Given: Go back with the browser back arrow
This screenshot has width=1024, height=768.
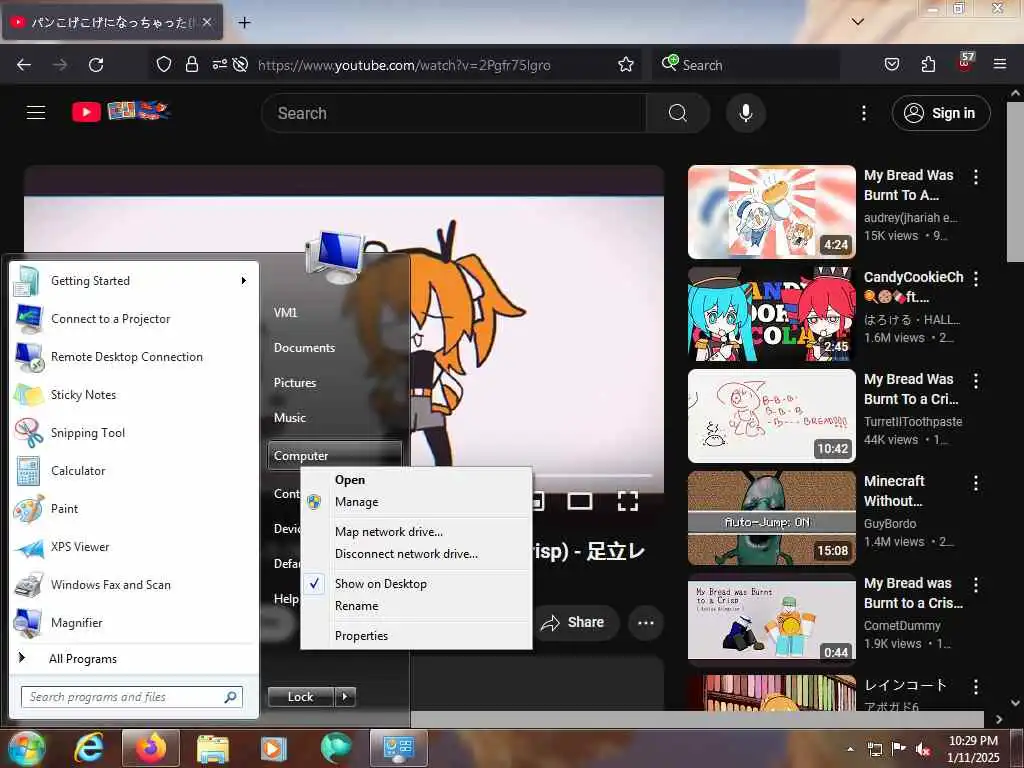Looking at the screenshot, I should (x=24, y=65).
